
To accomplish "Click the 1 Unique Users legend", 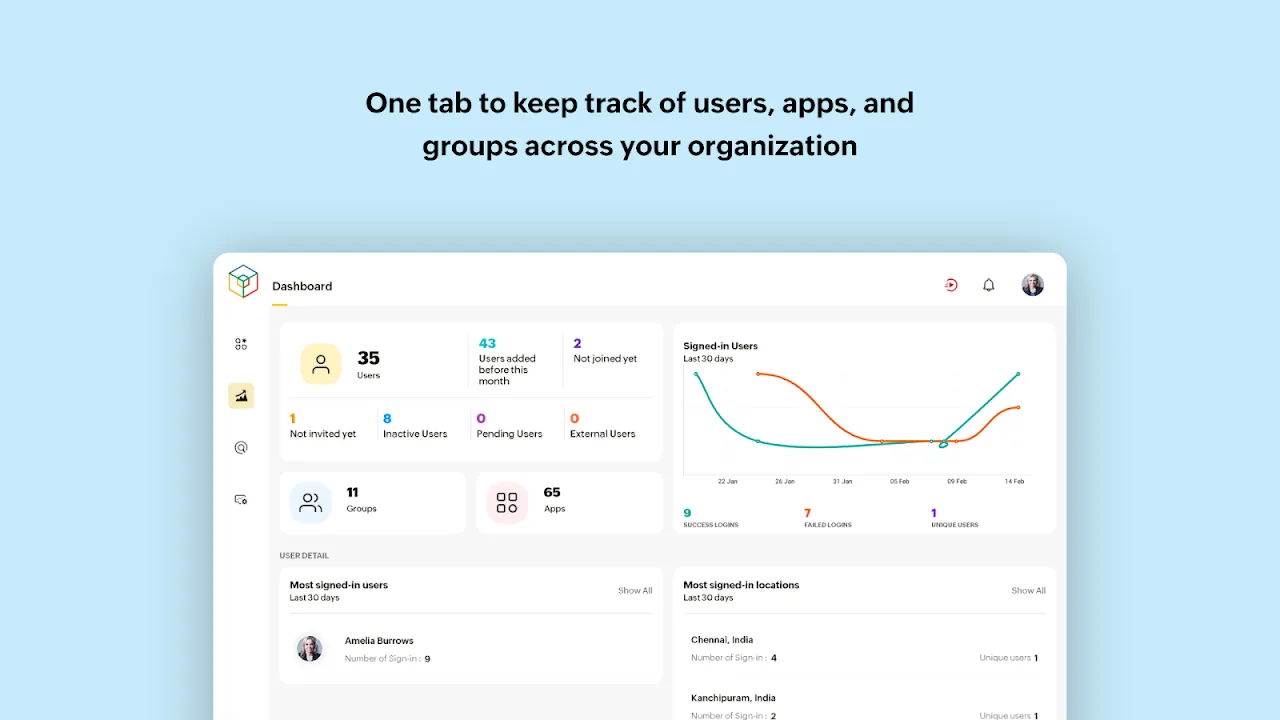I will (x=954, y=518).
